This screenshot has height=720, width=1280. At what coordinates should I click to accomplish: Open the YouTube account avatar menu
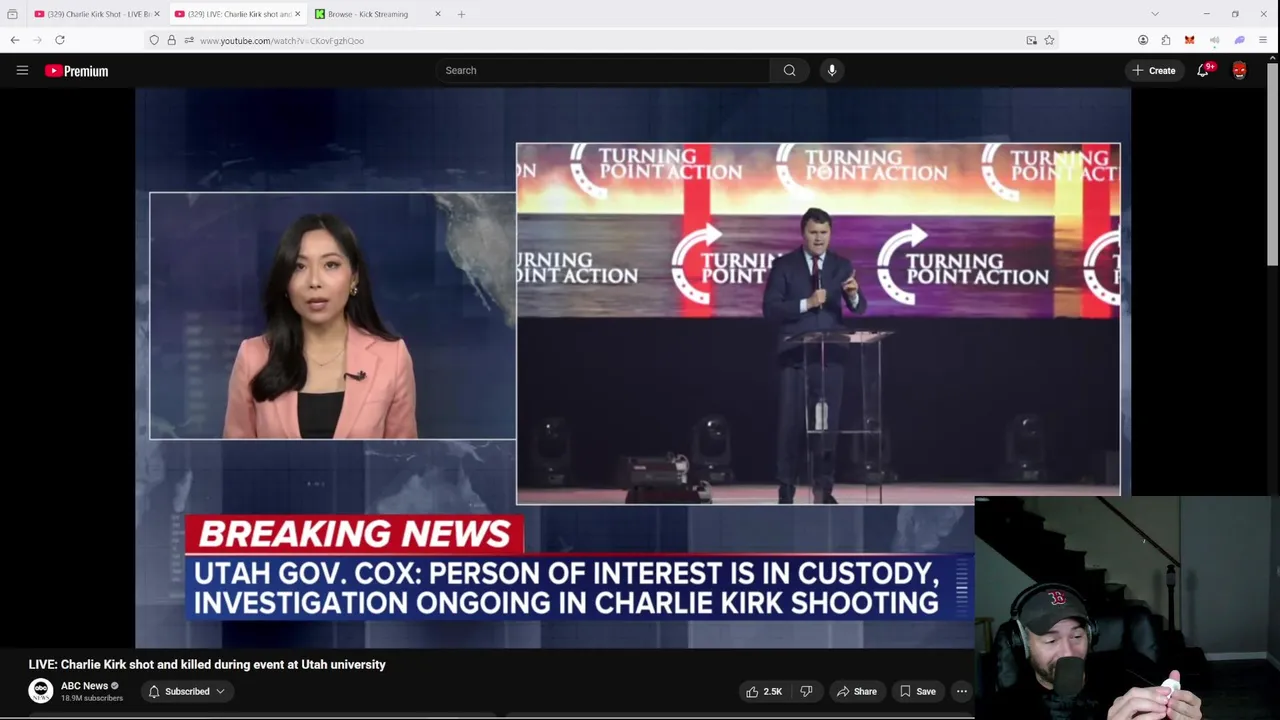[x=1240, y=70]
